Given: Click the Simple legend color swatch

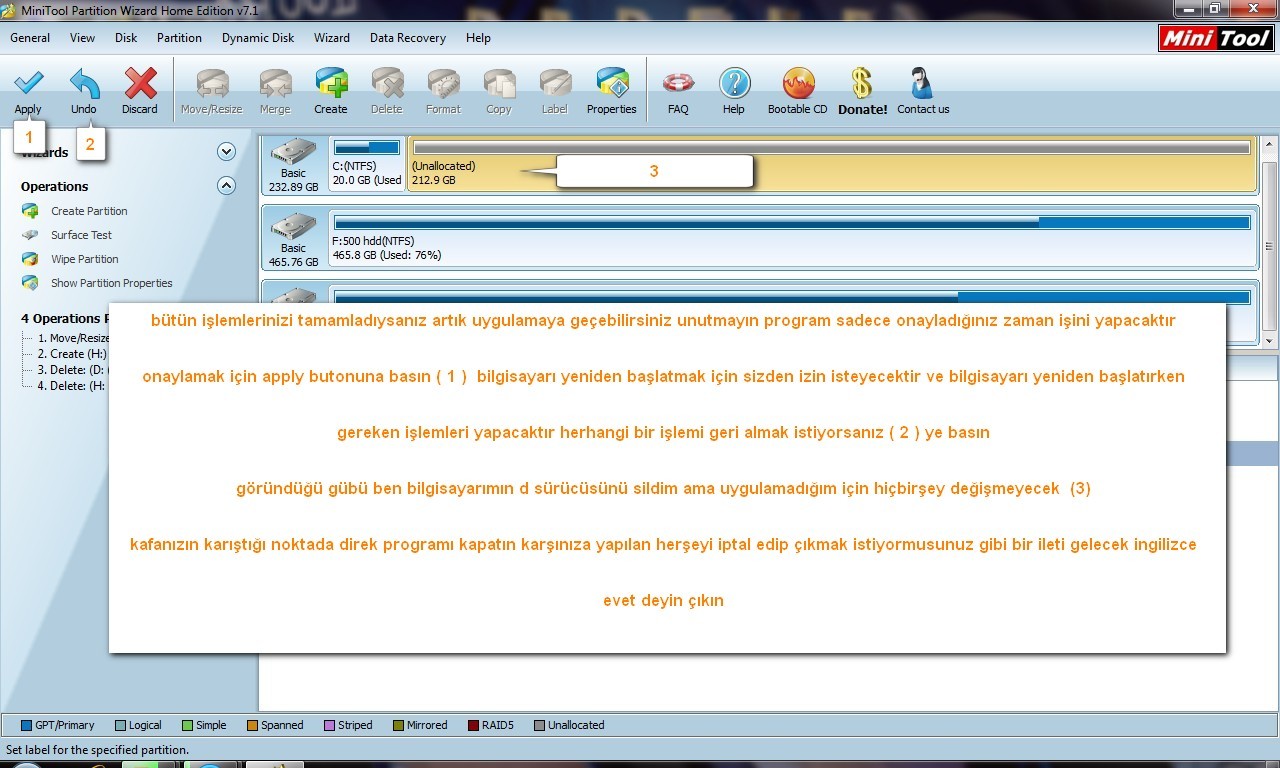Looking at the screenshot, I should click(188, 726).
